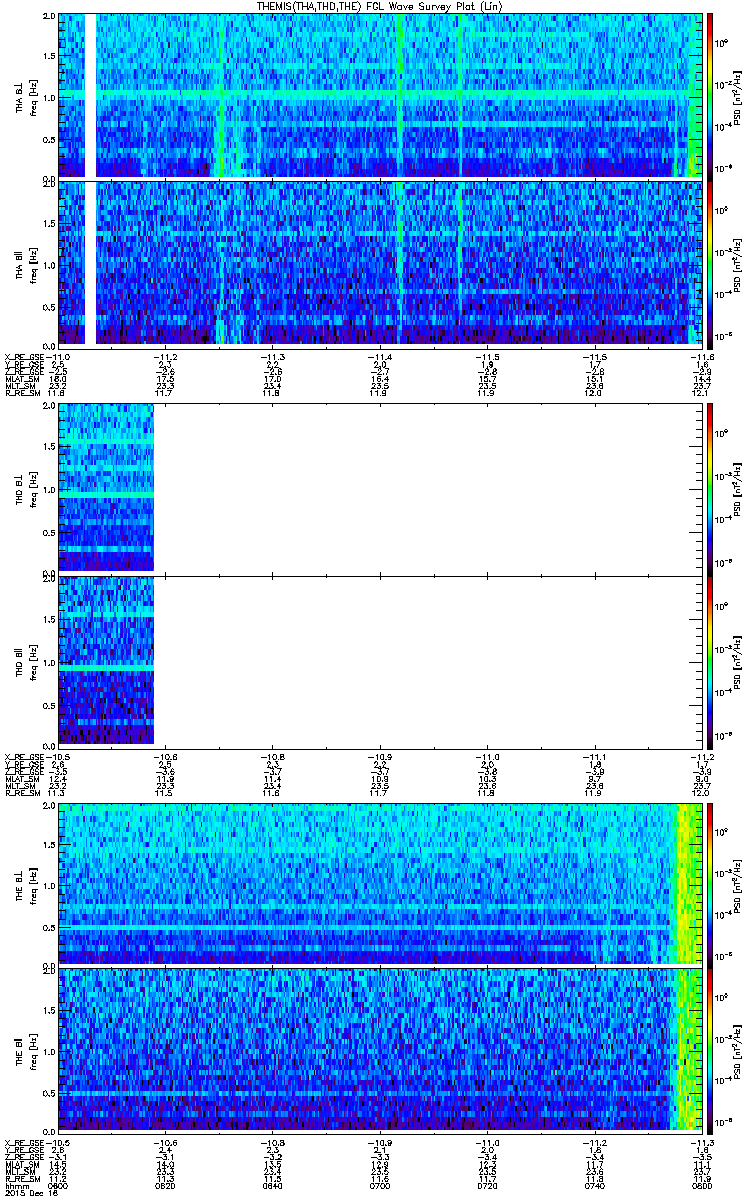This screenshot has width=750, height=1200.
Task: Click the THE B-parallel spectrogram panel
Action: (382, 1049)
